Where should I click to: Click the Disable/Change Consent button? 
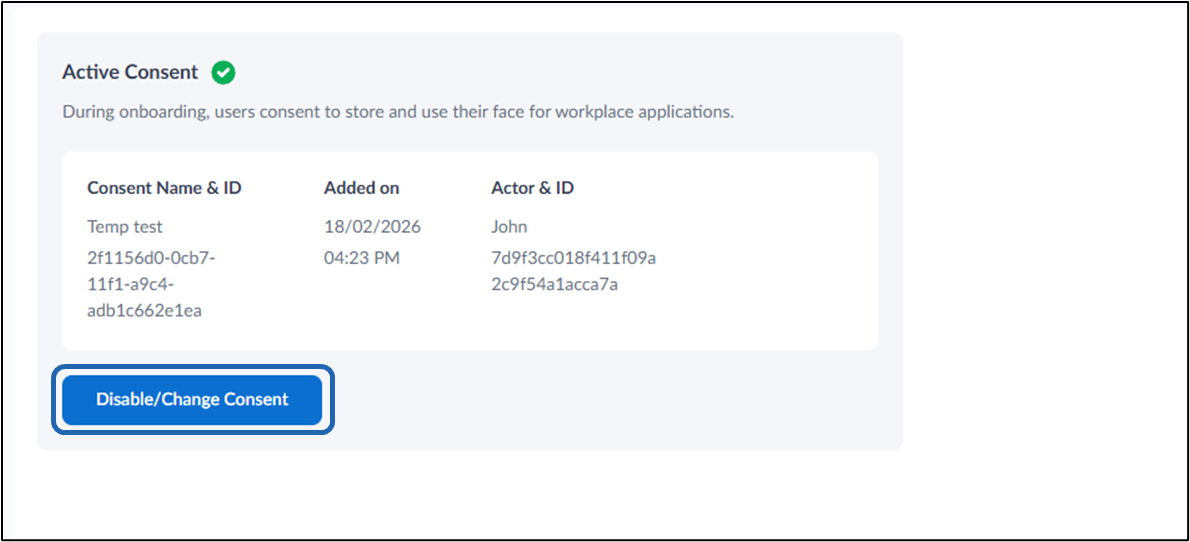click(x=192, y=399)
